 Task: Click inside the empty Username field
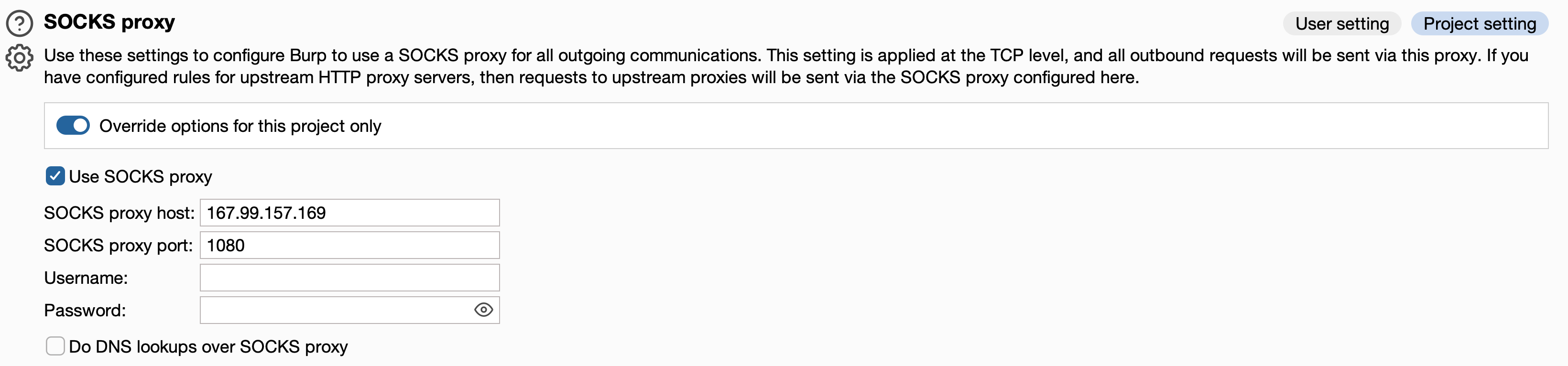349,277
